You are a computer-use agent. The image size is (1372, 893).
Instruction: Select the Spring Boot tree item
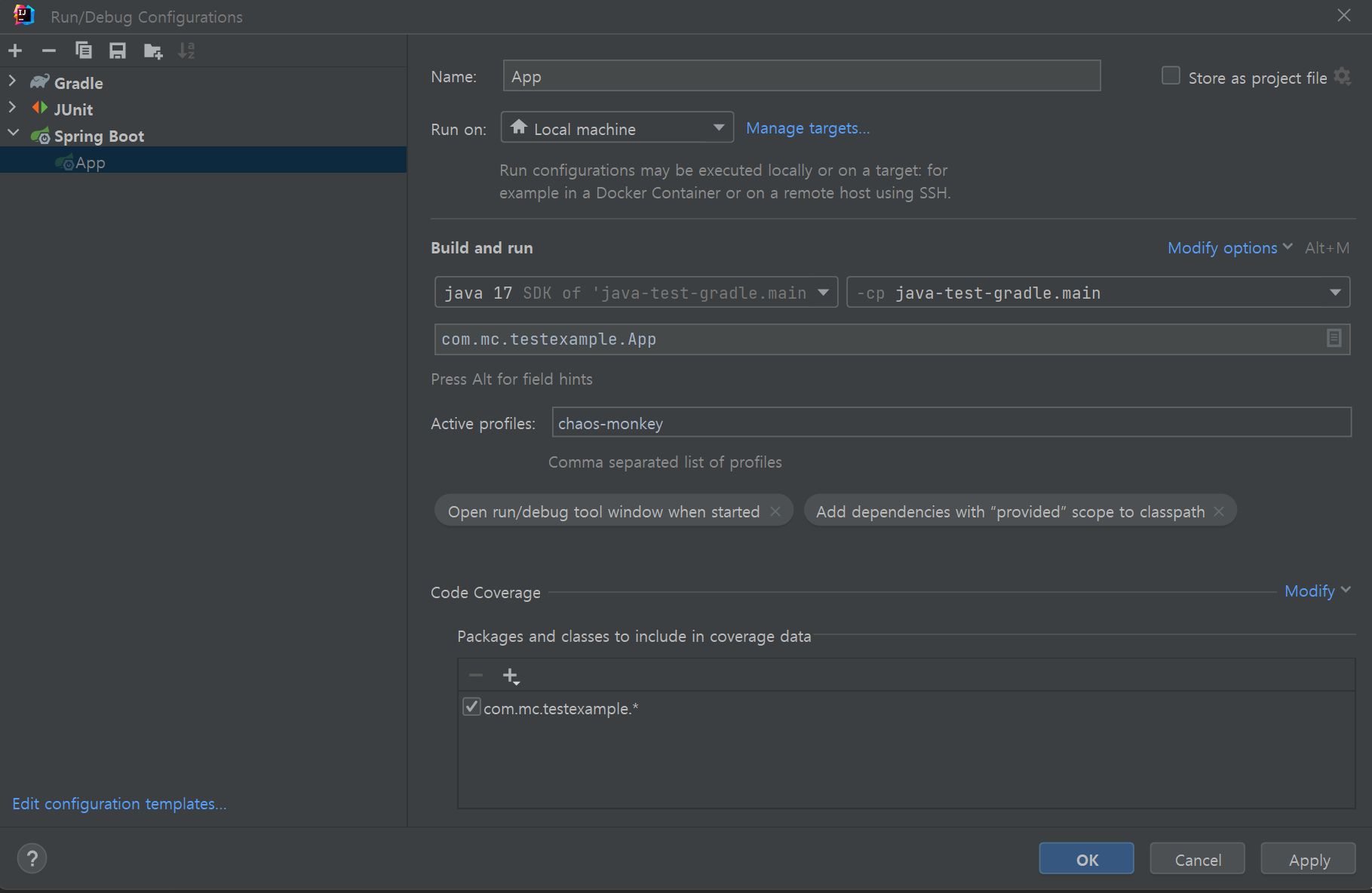[99, 137]
